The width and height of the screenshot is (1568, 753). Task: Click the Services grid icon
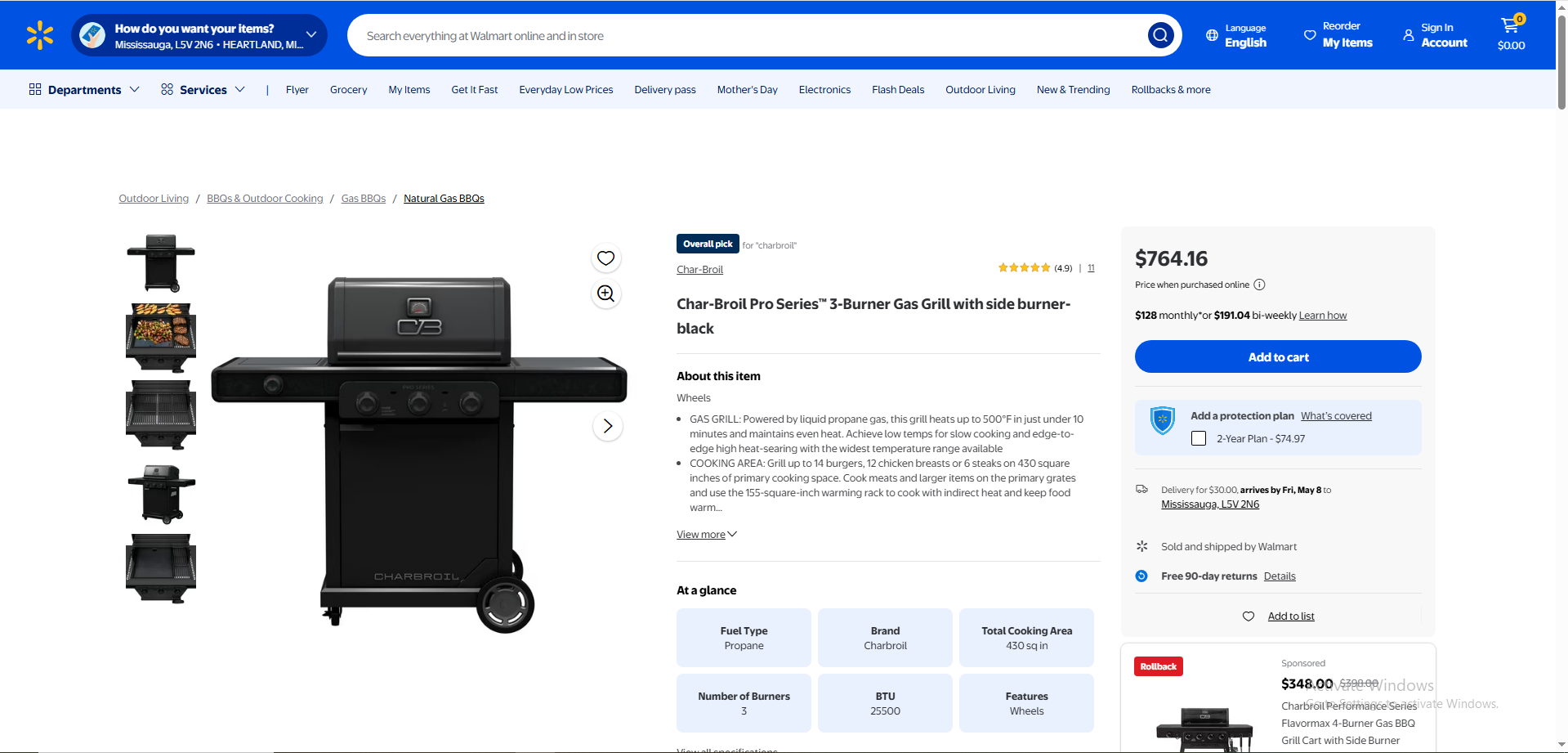point(167,89)
